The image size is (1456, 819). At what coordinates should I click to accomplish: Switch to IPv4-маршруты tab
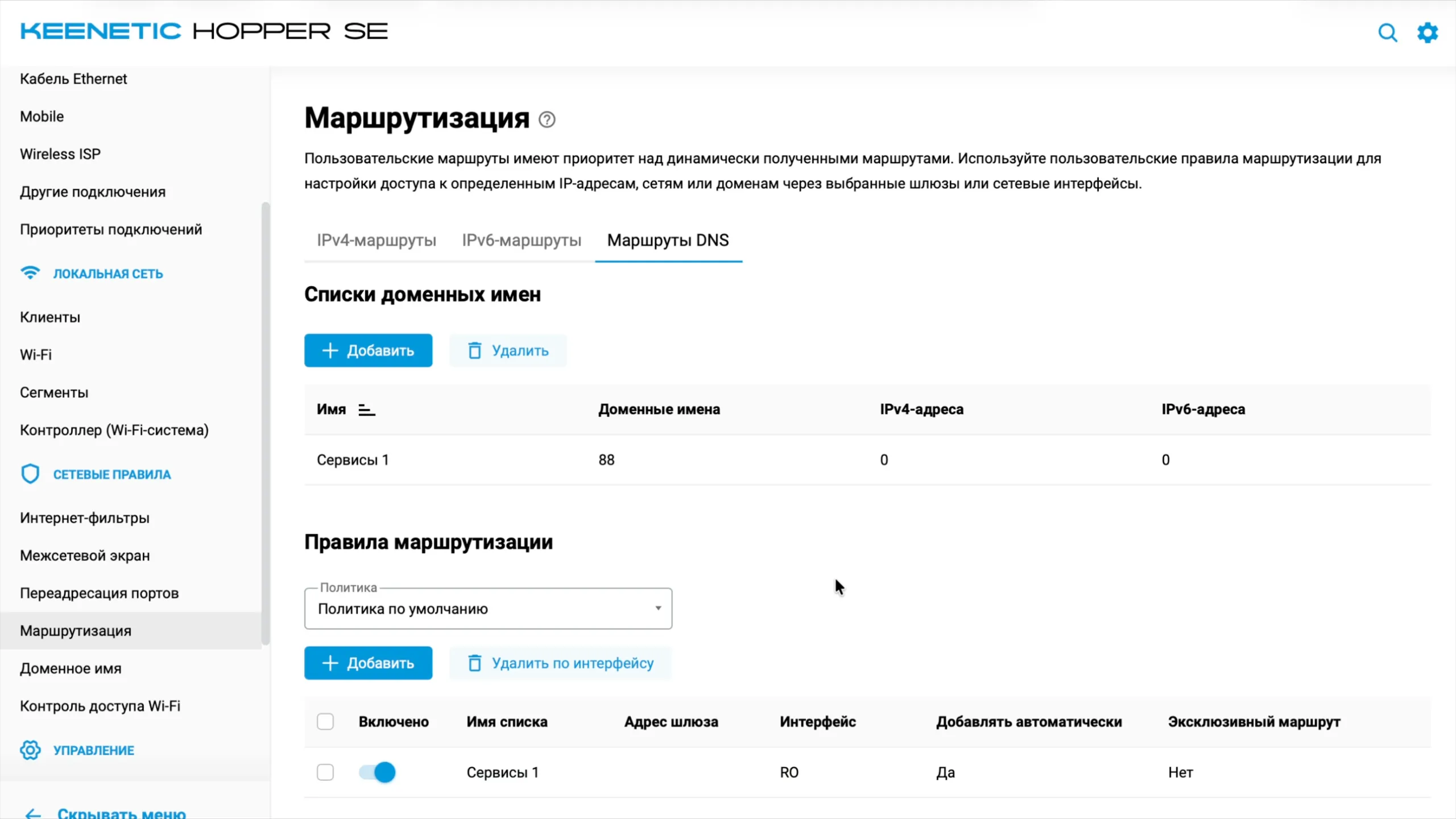377,240
